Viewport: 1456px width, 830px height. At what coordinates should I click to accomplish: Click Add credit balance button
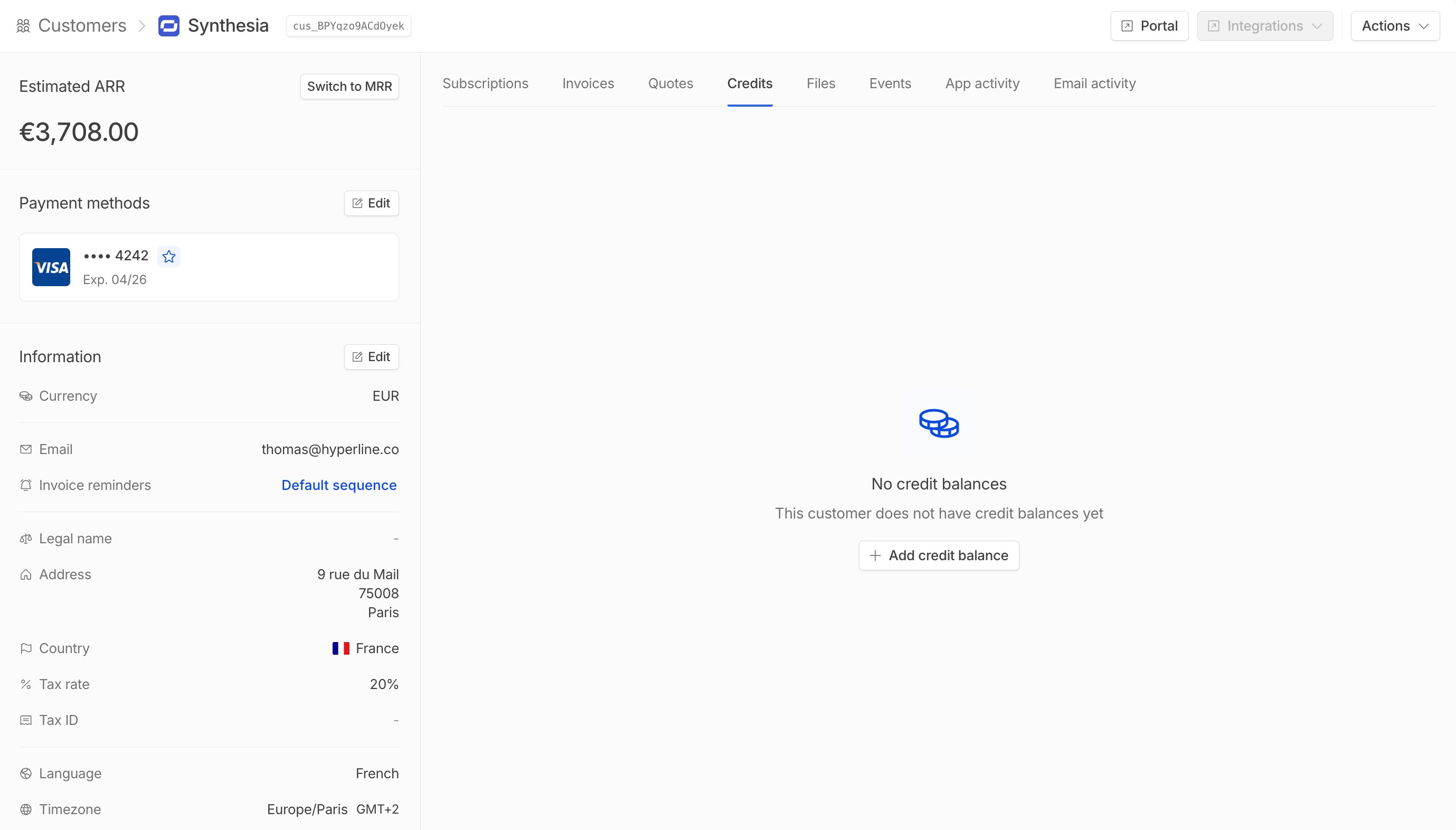[x=939, y=555]
